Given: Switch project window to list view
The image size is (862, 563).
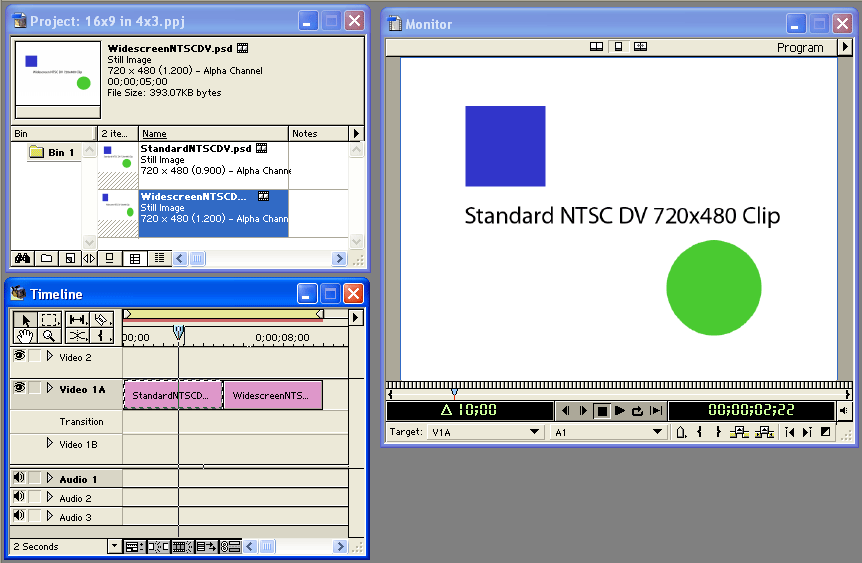Looking at the screenshot, I should 157,258.
